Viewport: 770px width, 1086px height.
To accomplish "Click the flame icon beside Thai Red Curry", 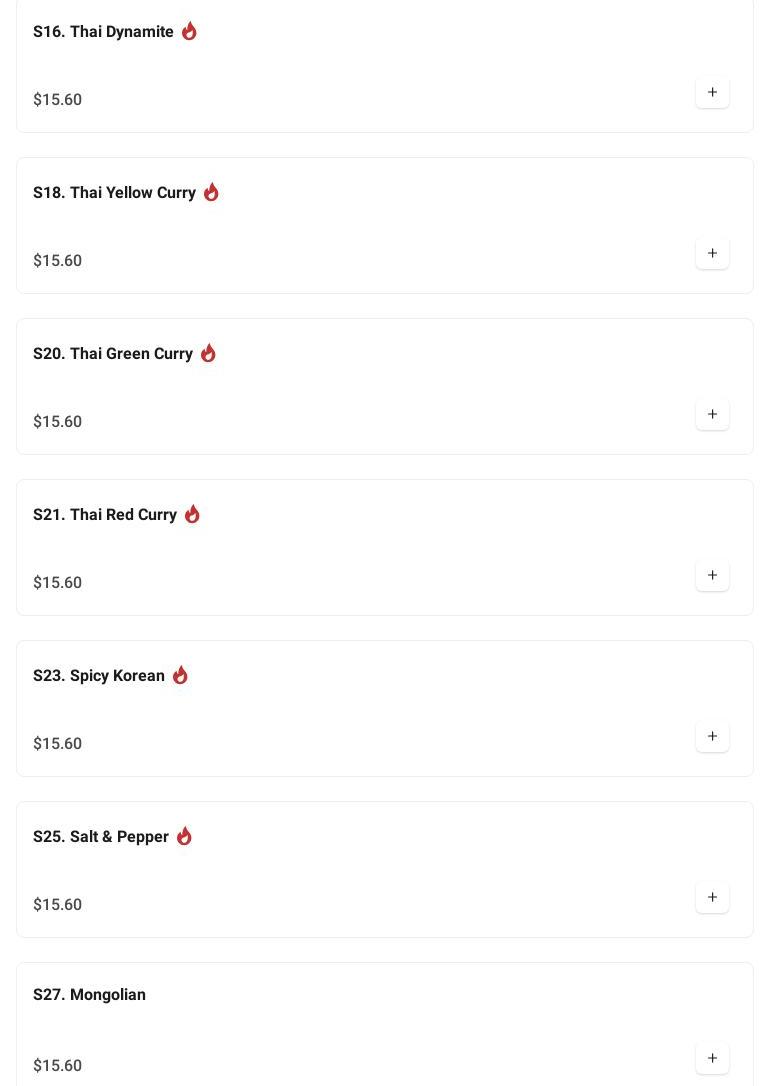I will [x=192, y=514].
